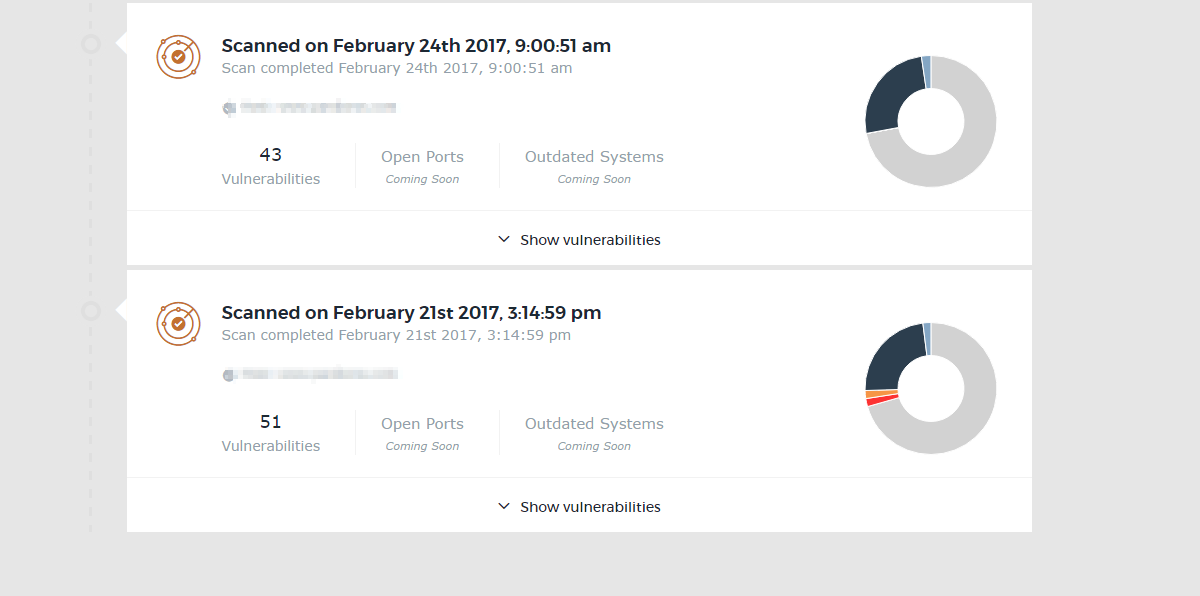
Task: Click the Scanned on February 21st 2017 heading
Action: [411, 313]
